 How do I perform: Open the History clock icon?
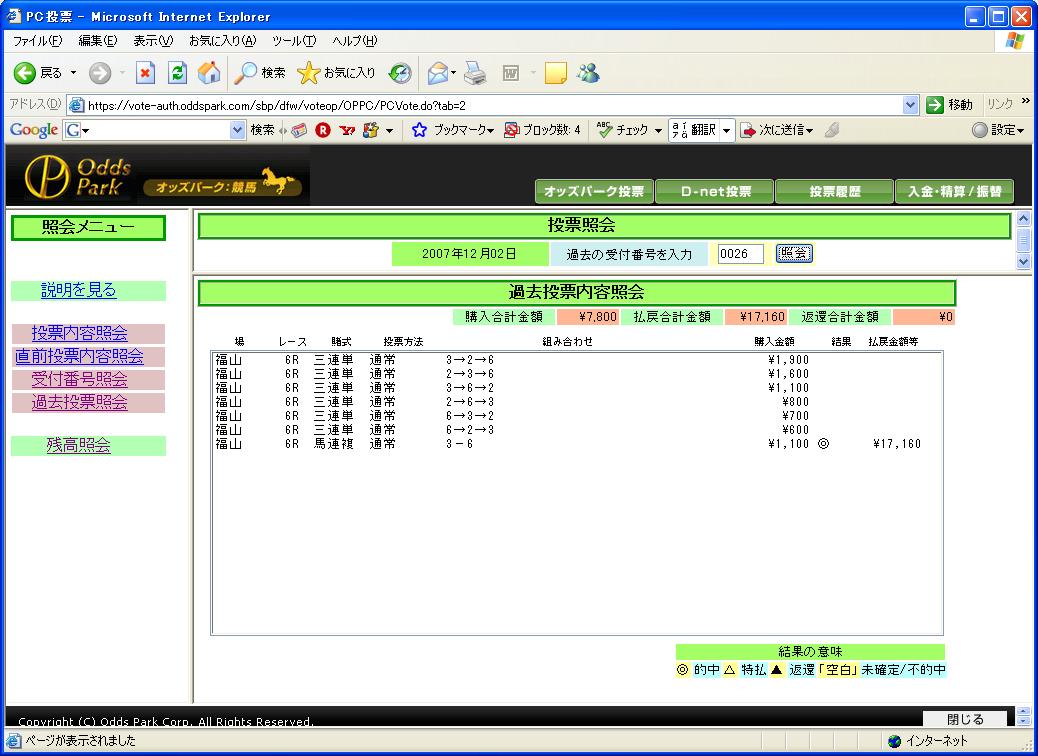(x=400, y=73)
